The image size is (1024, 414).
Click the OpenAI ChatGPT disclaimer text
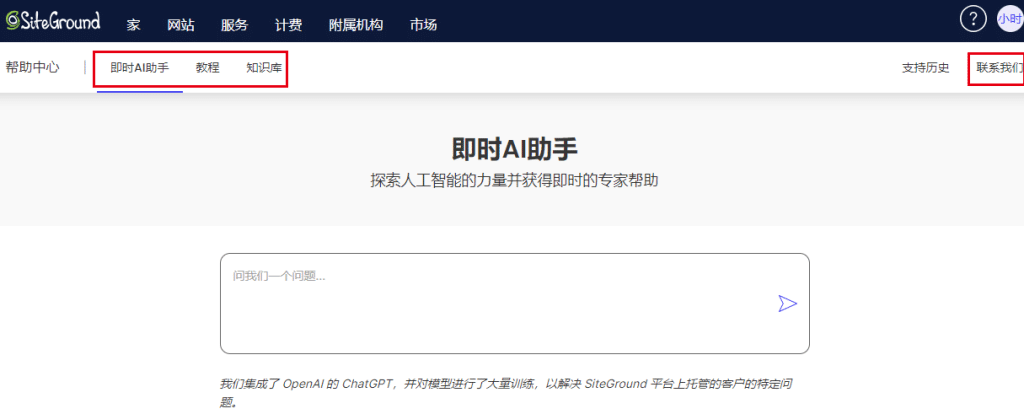[x=506, y=392]
